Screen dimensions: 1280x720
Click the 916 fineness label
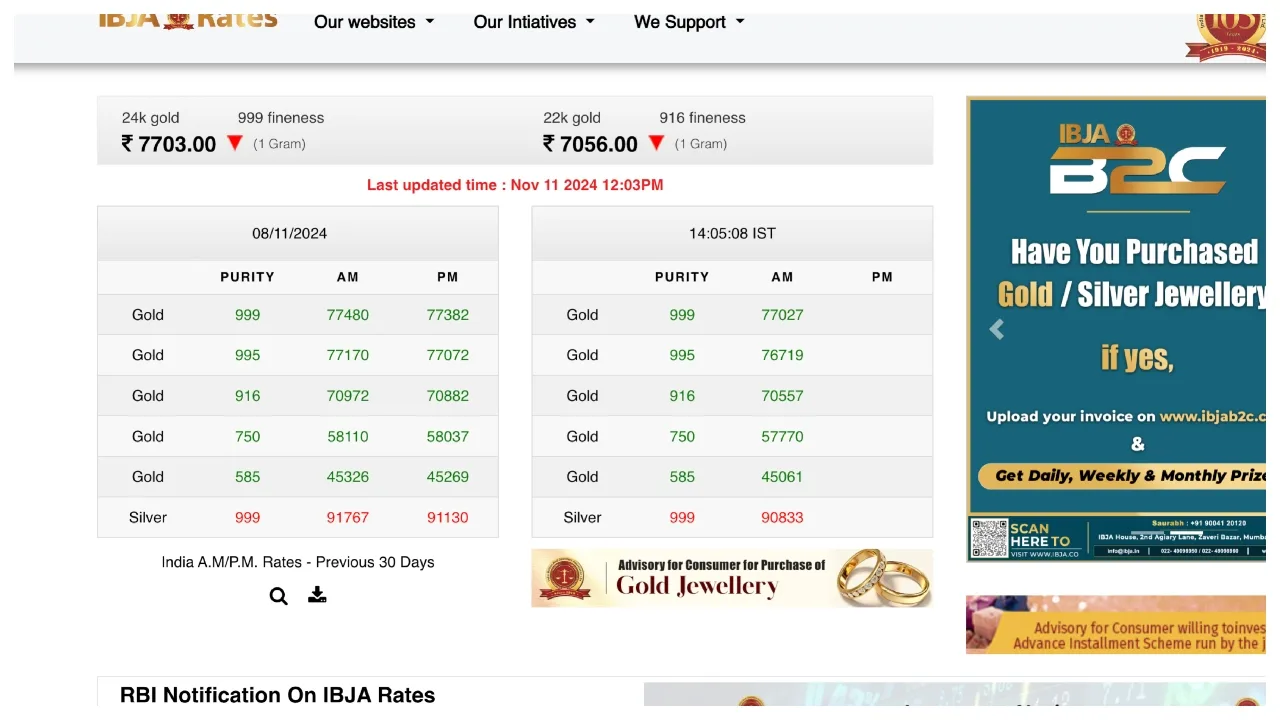click(703, 118)
